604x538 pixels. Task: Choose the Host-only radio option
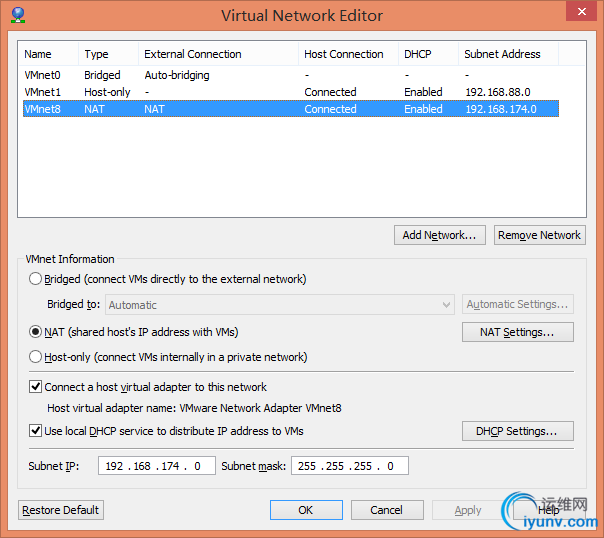[x=35, y=357]
